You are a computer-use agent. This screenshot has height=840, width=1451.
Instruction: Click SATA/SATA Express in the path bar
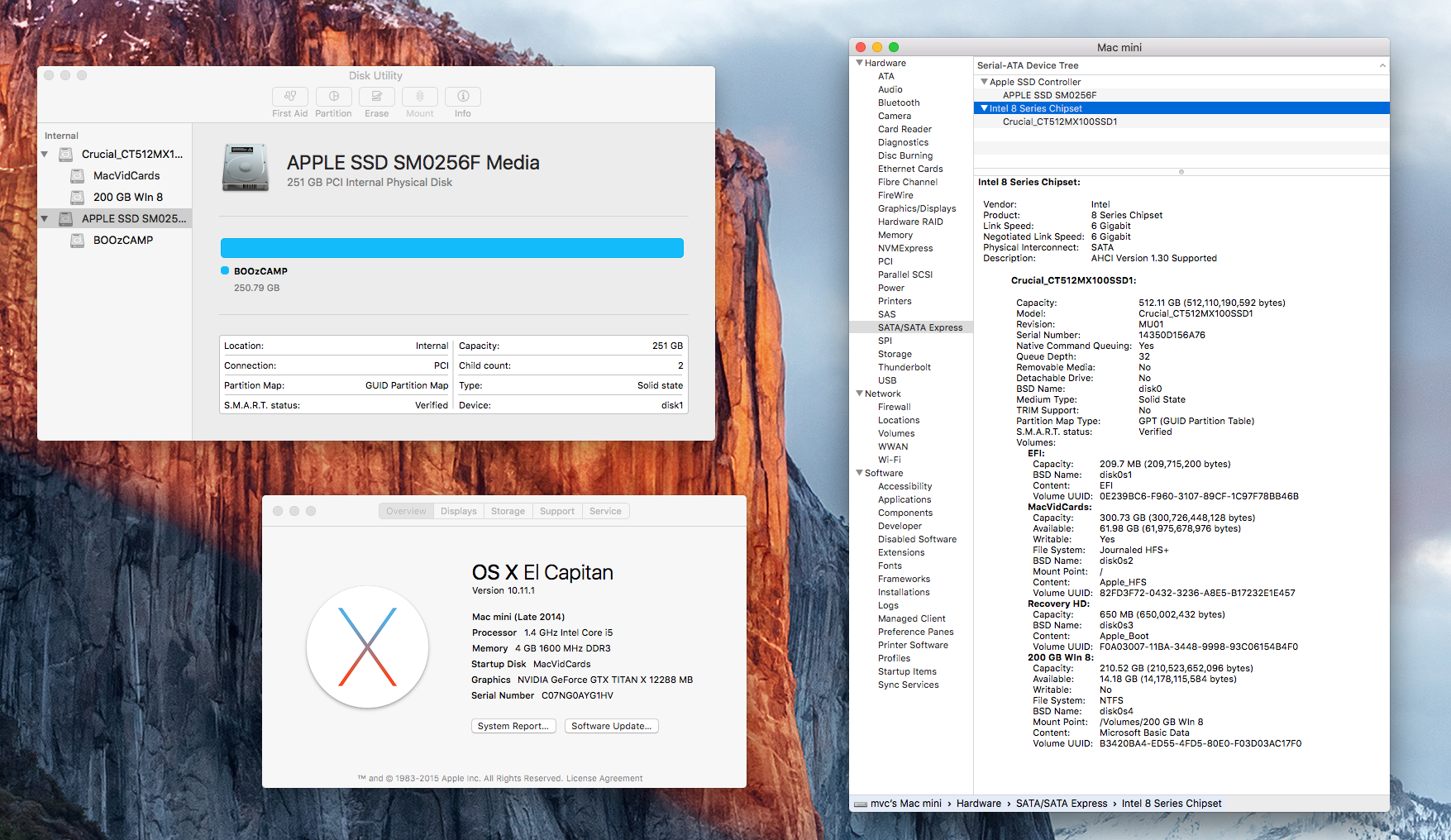tap(1062, 804)
